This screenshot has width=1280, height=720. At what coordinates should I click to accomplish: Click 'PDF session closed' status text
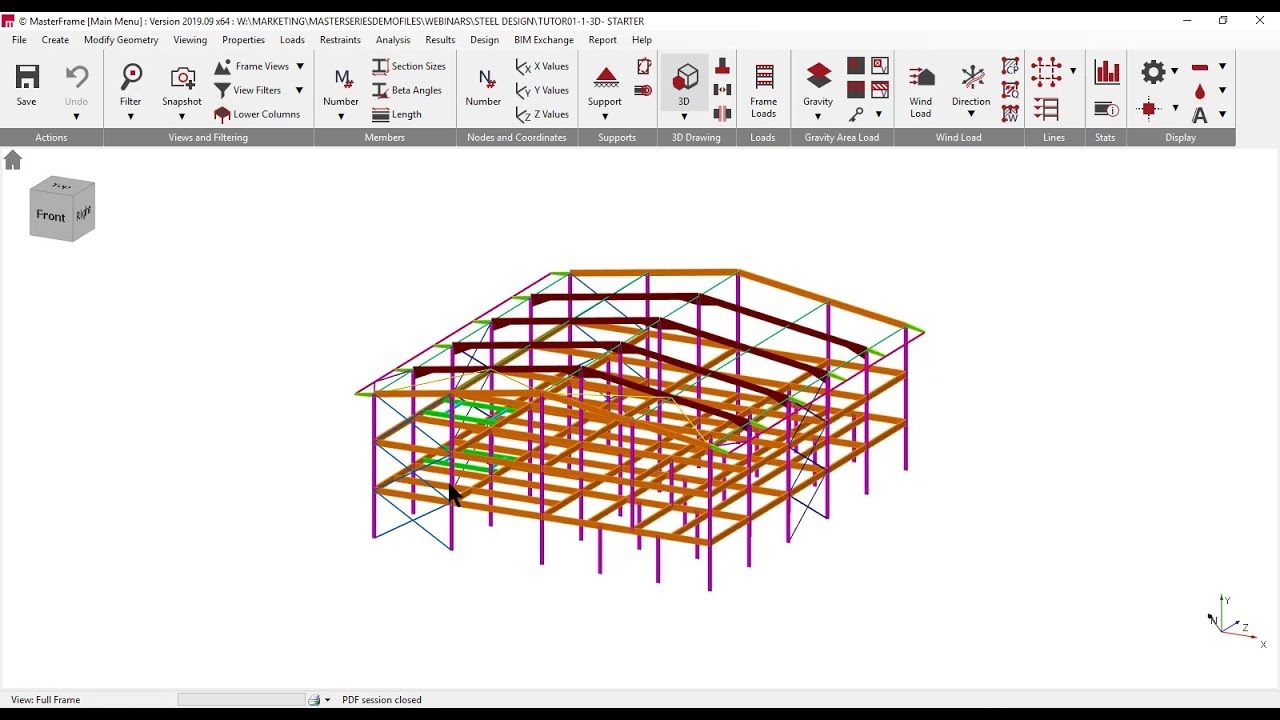[x=382, y=700]
